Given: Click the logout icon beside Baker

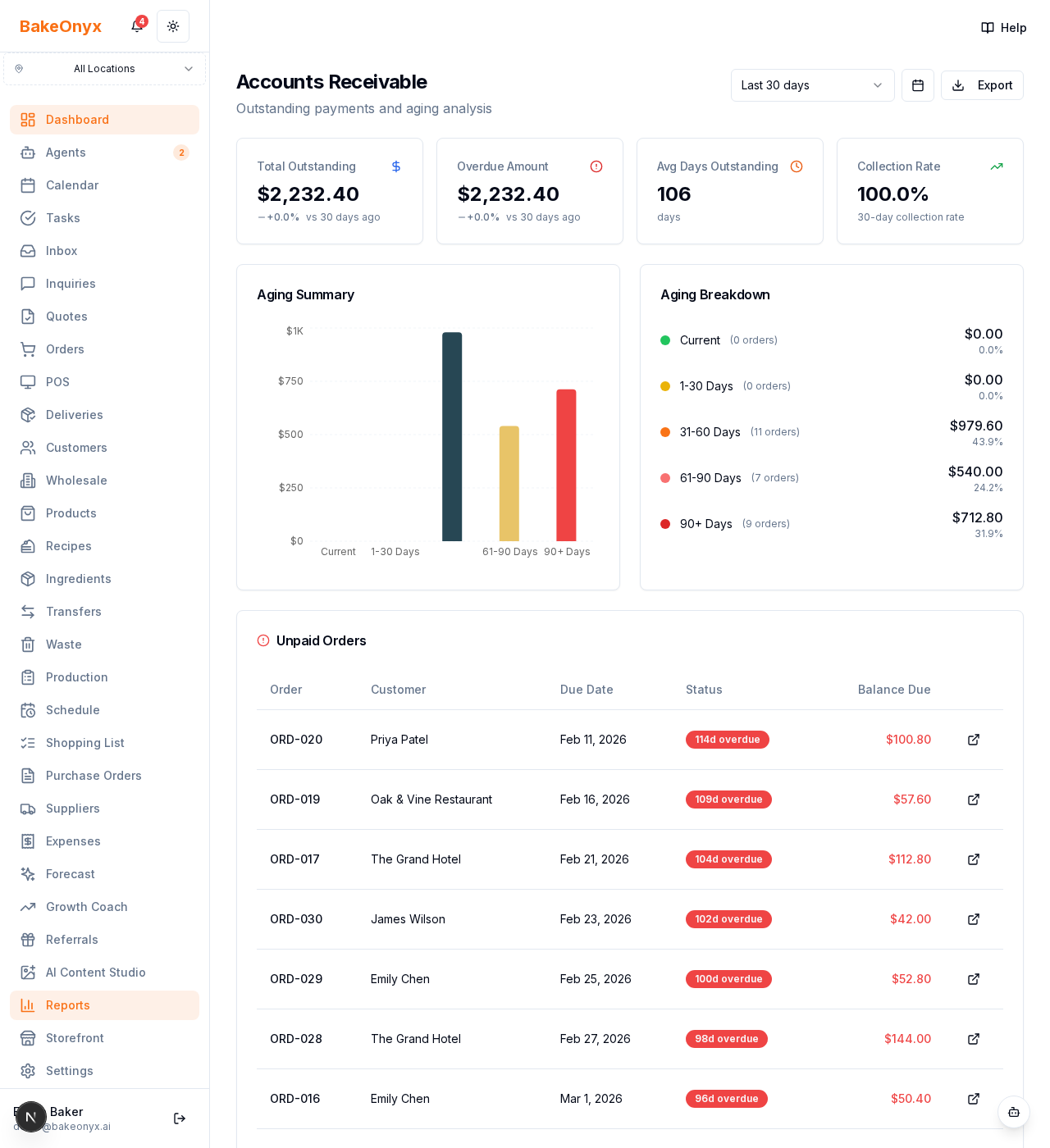Looking at the screenshot, I should (x=180, y=1118).
